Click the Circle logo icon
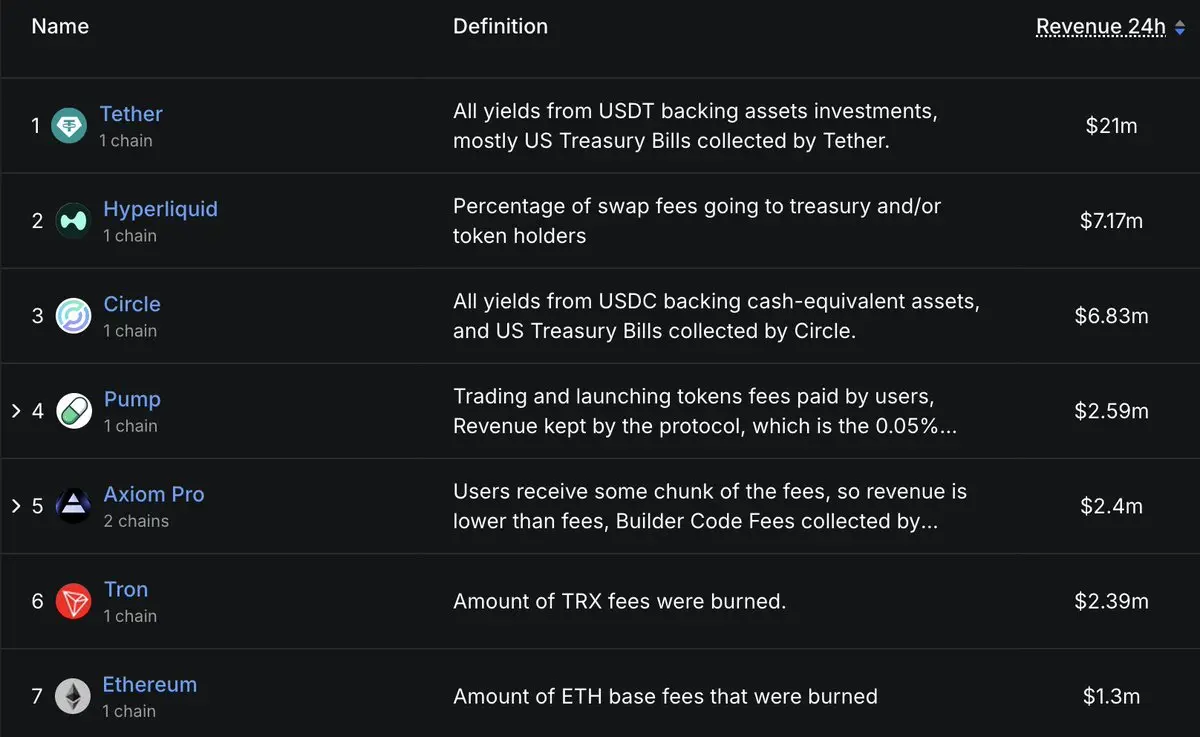 pyautogui.click(x=73, y=316)
